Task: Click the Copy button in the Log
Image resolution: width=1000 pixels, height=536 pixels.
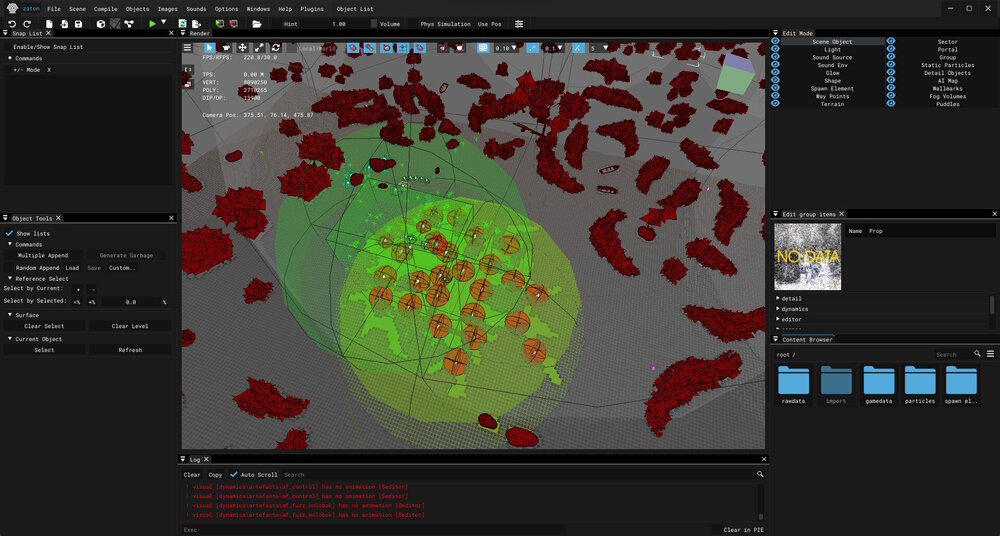Action: tap(216, 475)
